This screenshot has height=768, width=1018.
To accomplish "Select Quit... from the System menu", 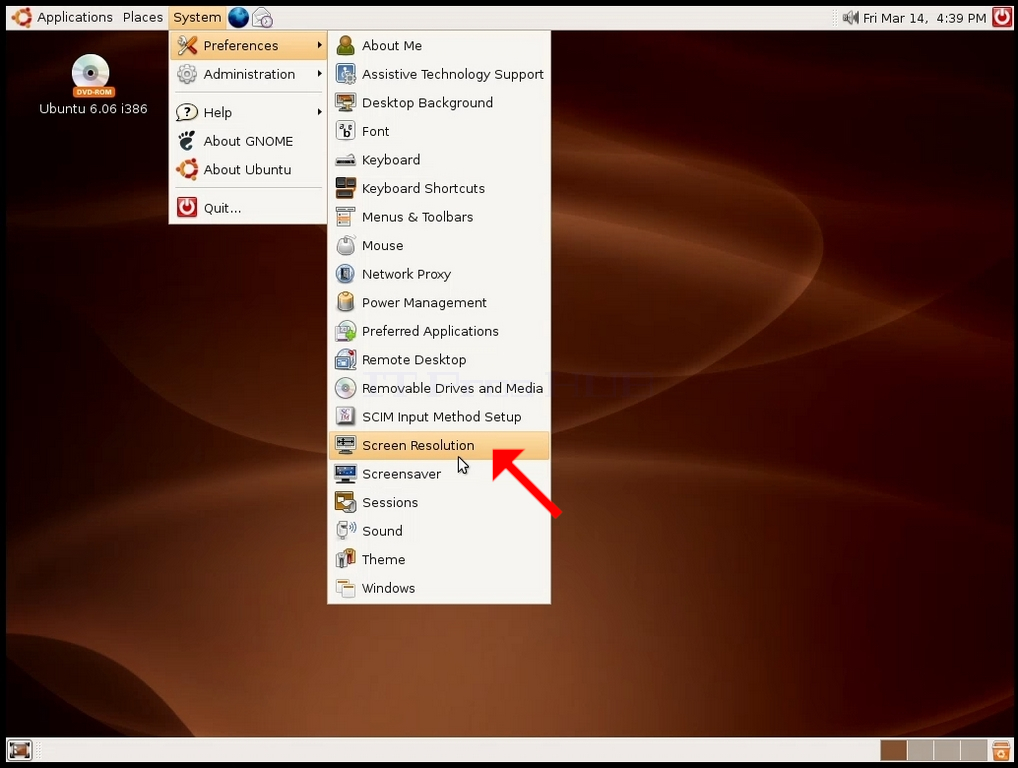I will tap(248, 208).
